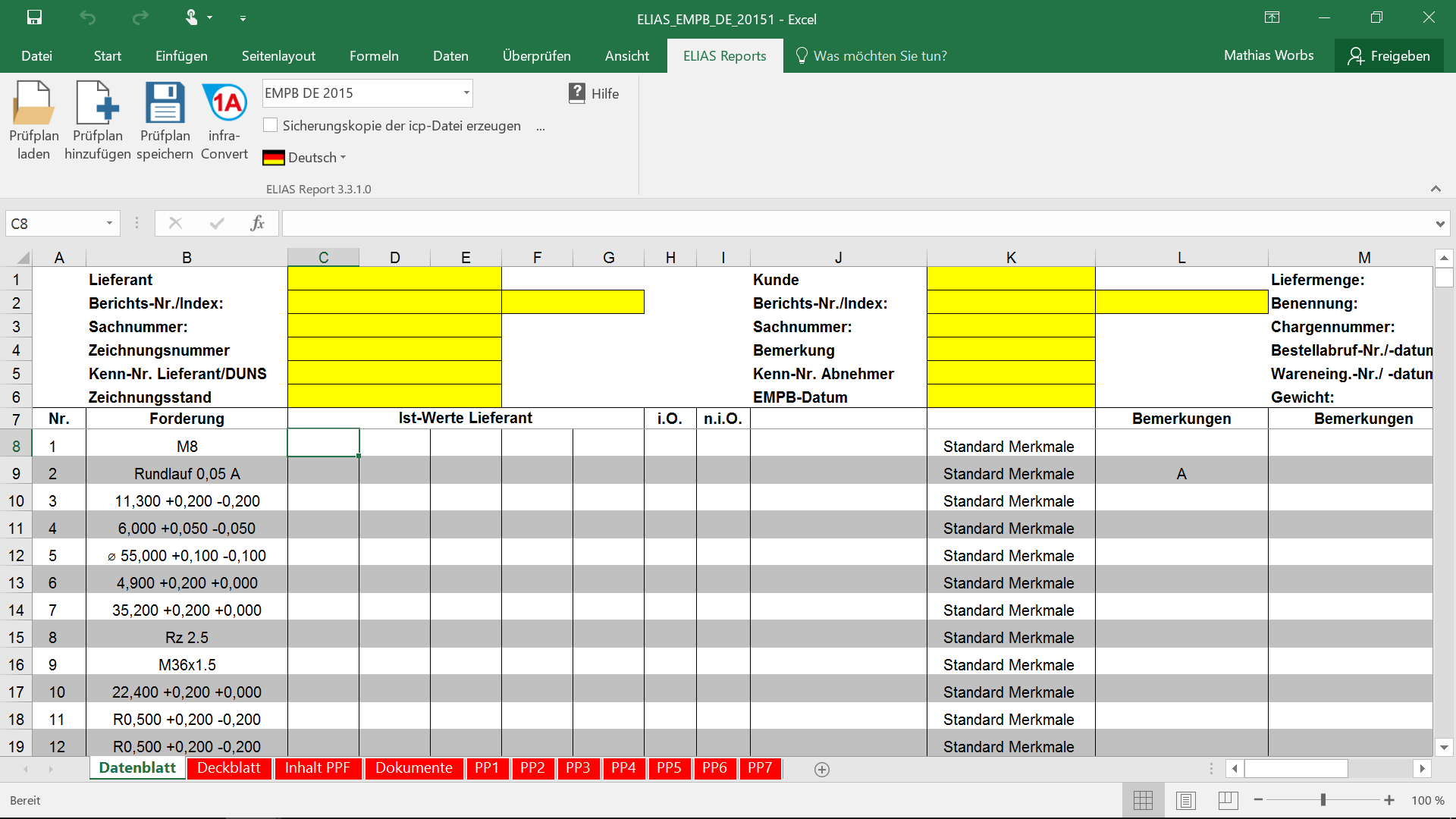Click the Freigeben share button

1389,56
